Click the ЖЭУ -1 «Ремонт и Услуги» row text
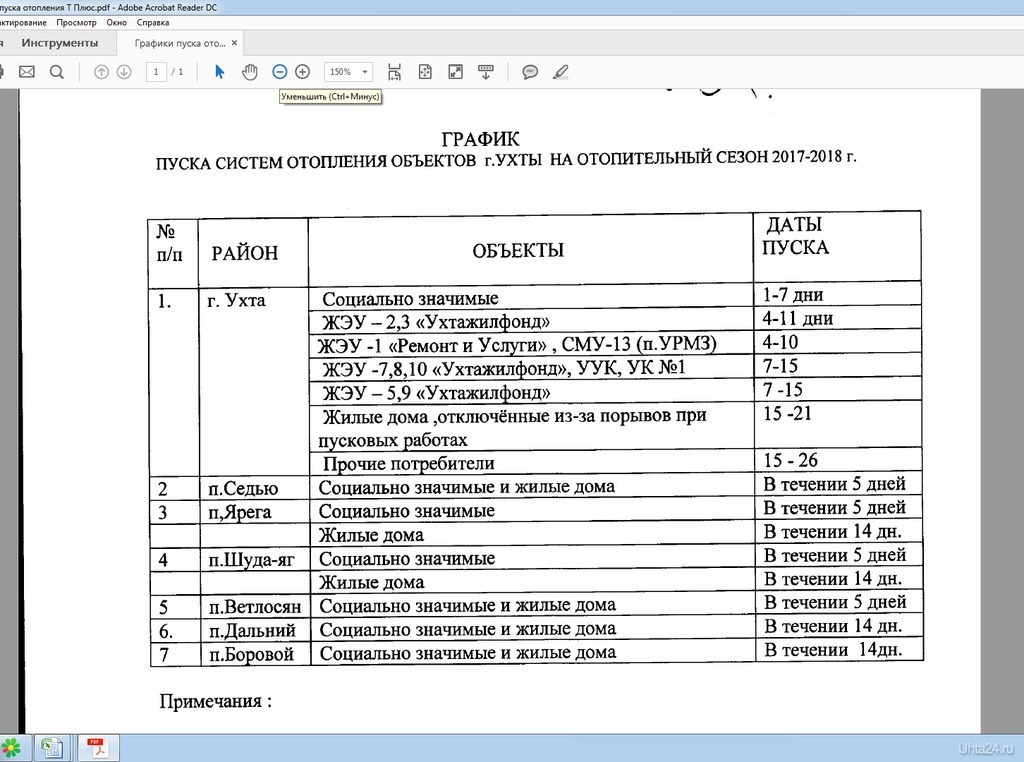The height and width of the screenshot is (762, 1024). pyautogui.click(x=517, y=345)
